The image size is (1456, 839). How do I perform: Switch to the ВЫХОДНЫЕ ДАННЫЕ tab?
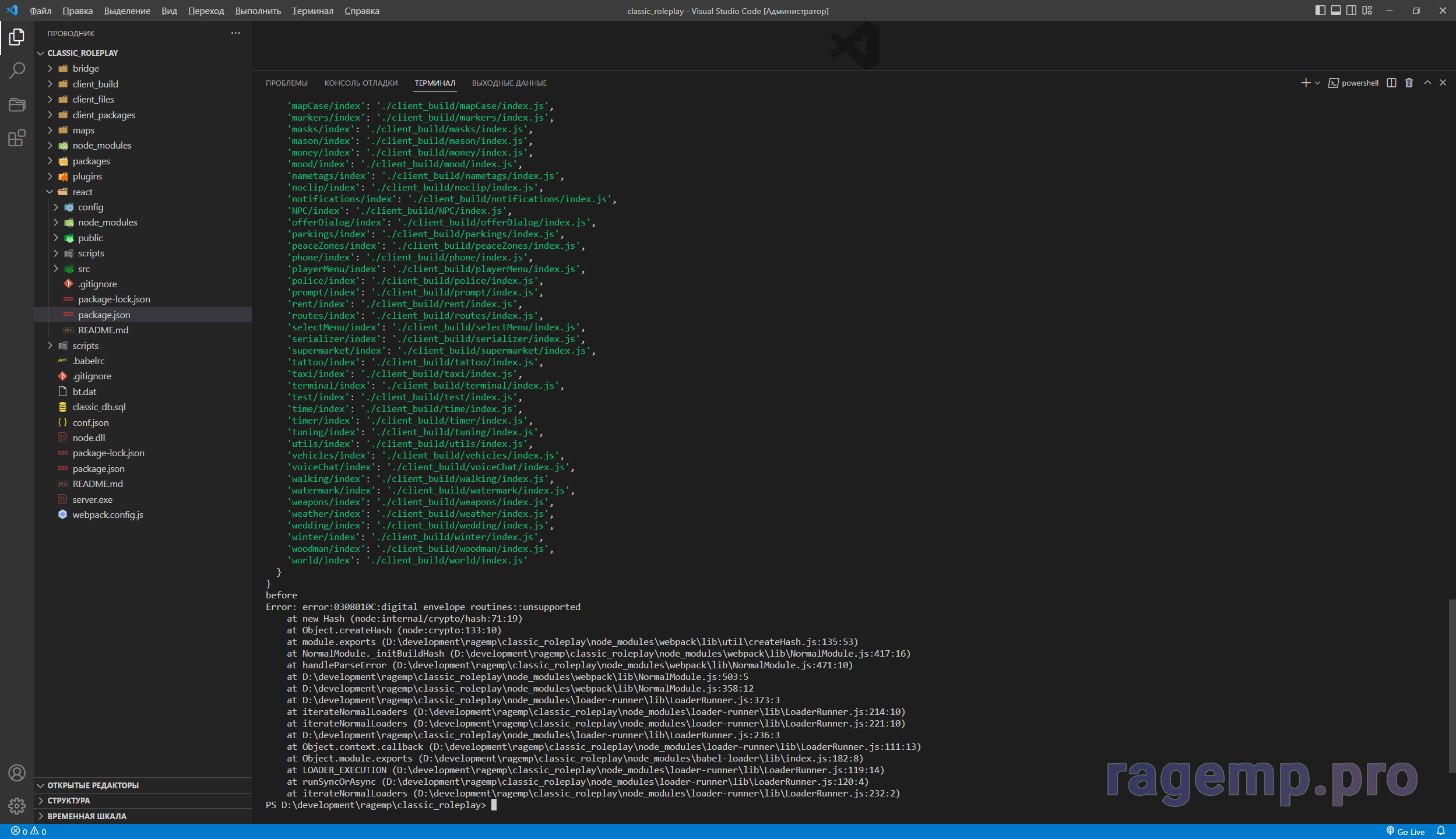509,83
